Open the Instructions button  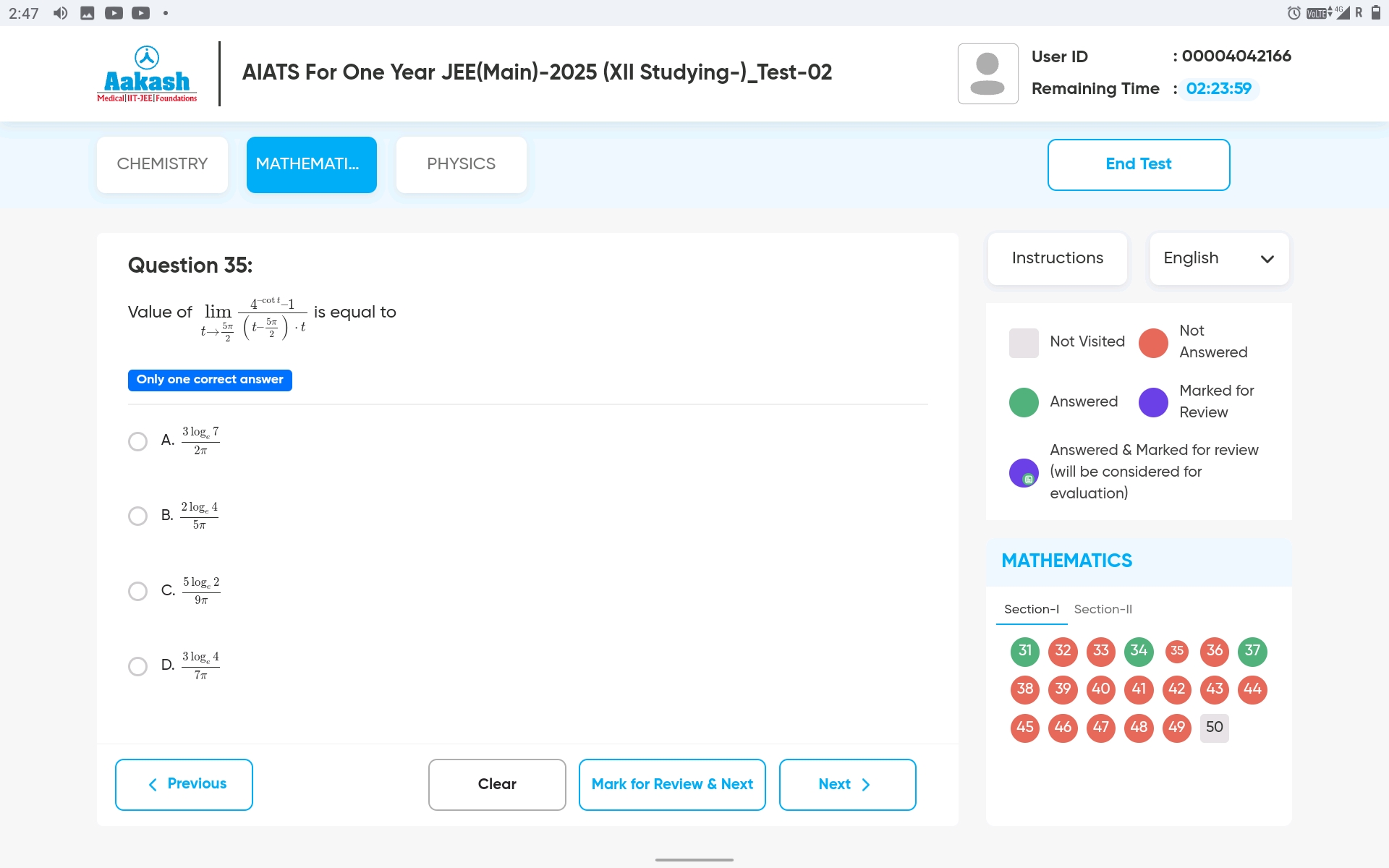click(1057, 258)
